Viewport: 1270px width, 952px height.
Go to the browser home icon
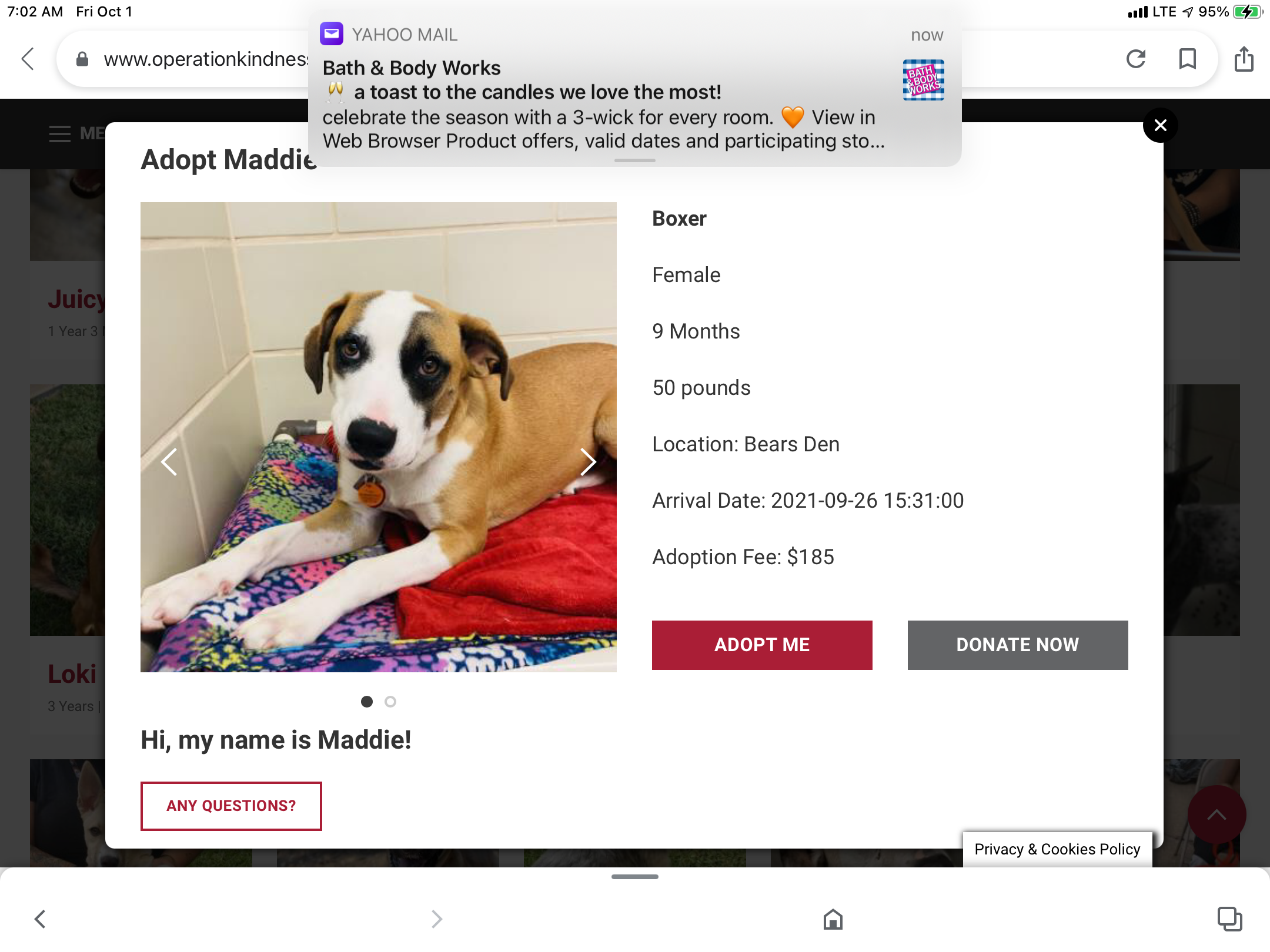[833, 919]
